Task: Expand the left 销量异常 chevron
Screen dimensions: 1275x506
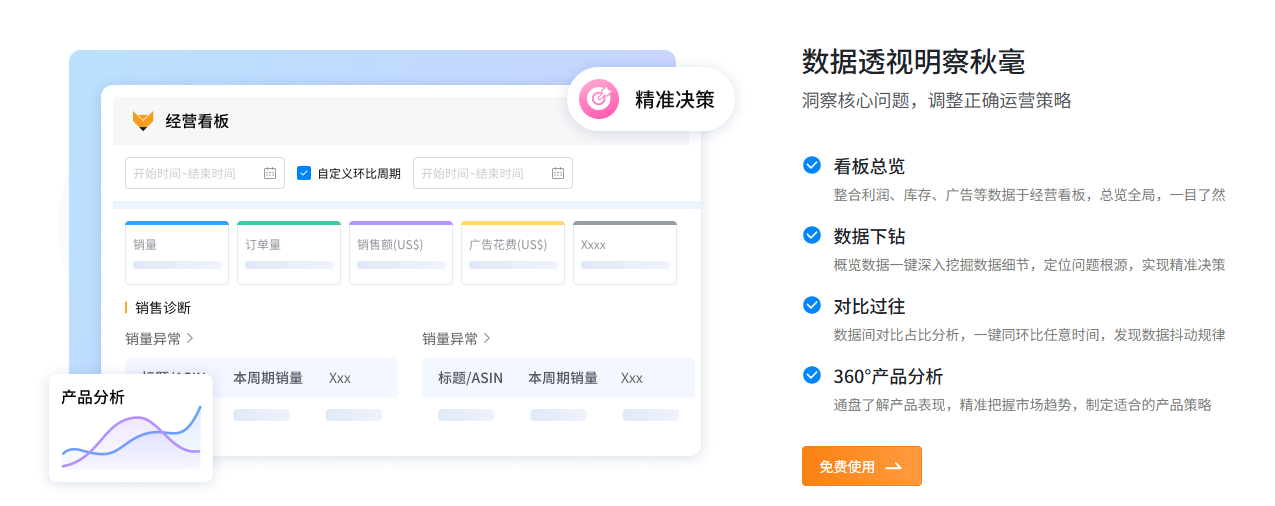Action: 190,338
